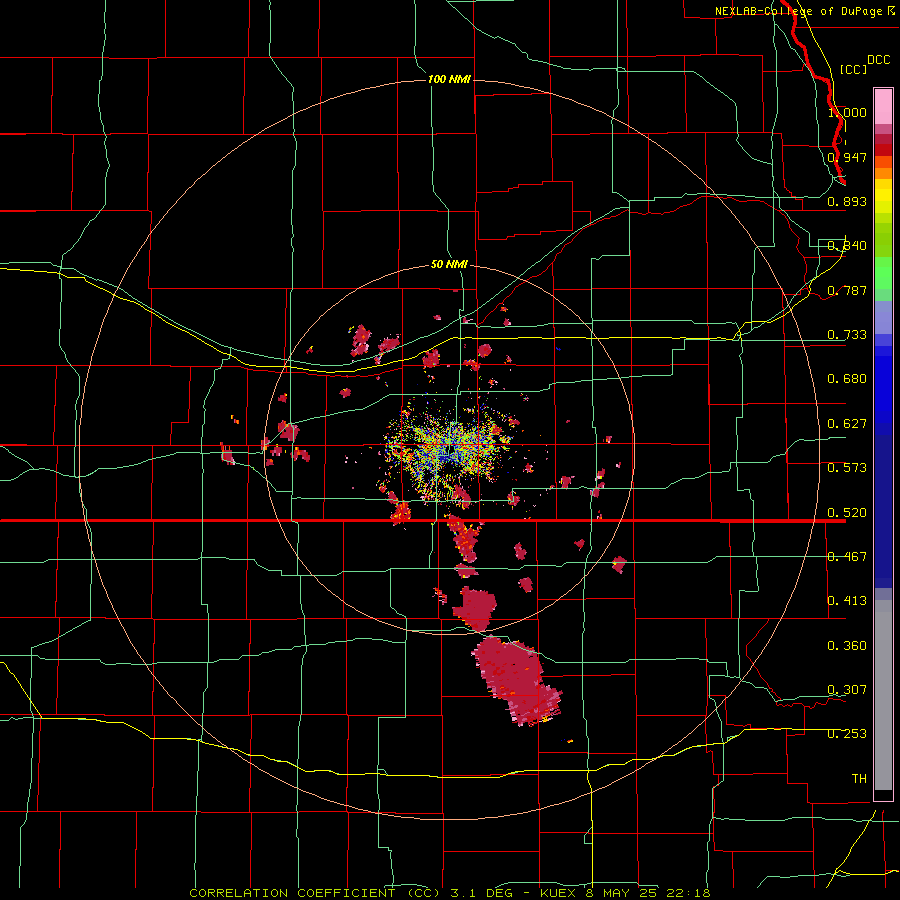Select the 0.733 scale value label

pos(847,335)
